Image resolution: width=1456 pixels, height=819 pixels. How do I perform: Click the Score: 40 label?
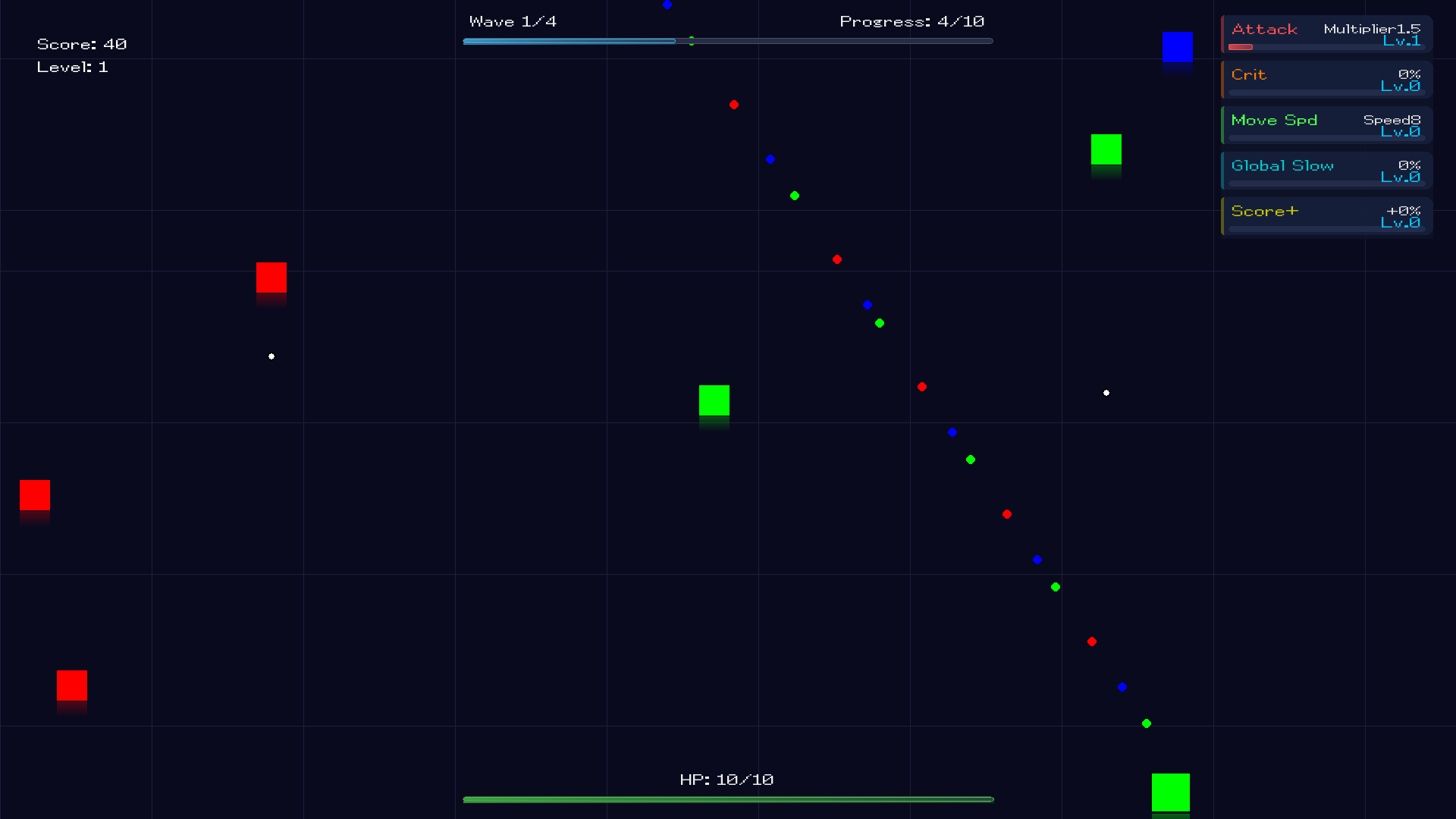(x=82, y=45)
